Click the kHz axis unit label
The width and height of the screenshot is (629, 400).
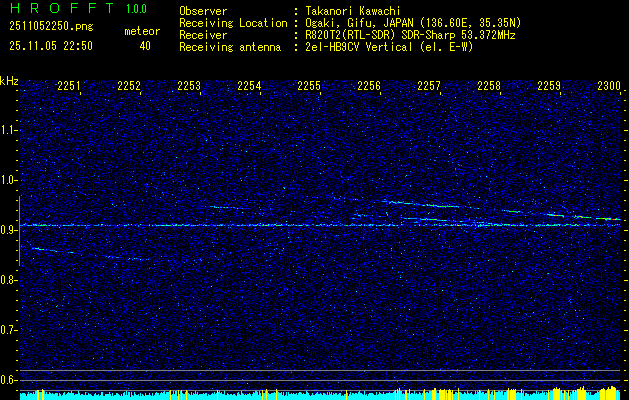click(9, 80)
